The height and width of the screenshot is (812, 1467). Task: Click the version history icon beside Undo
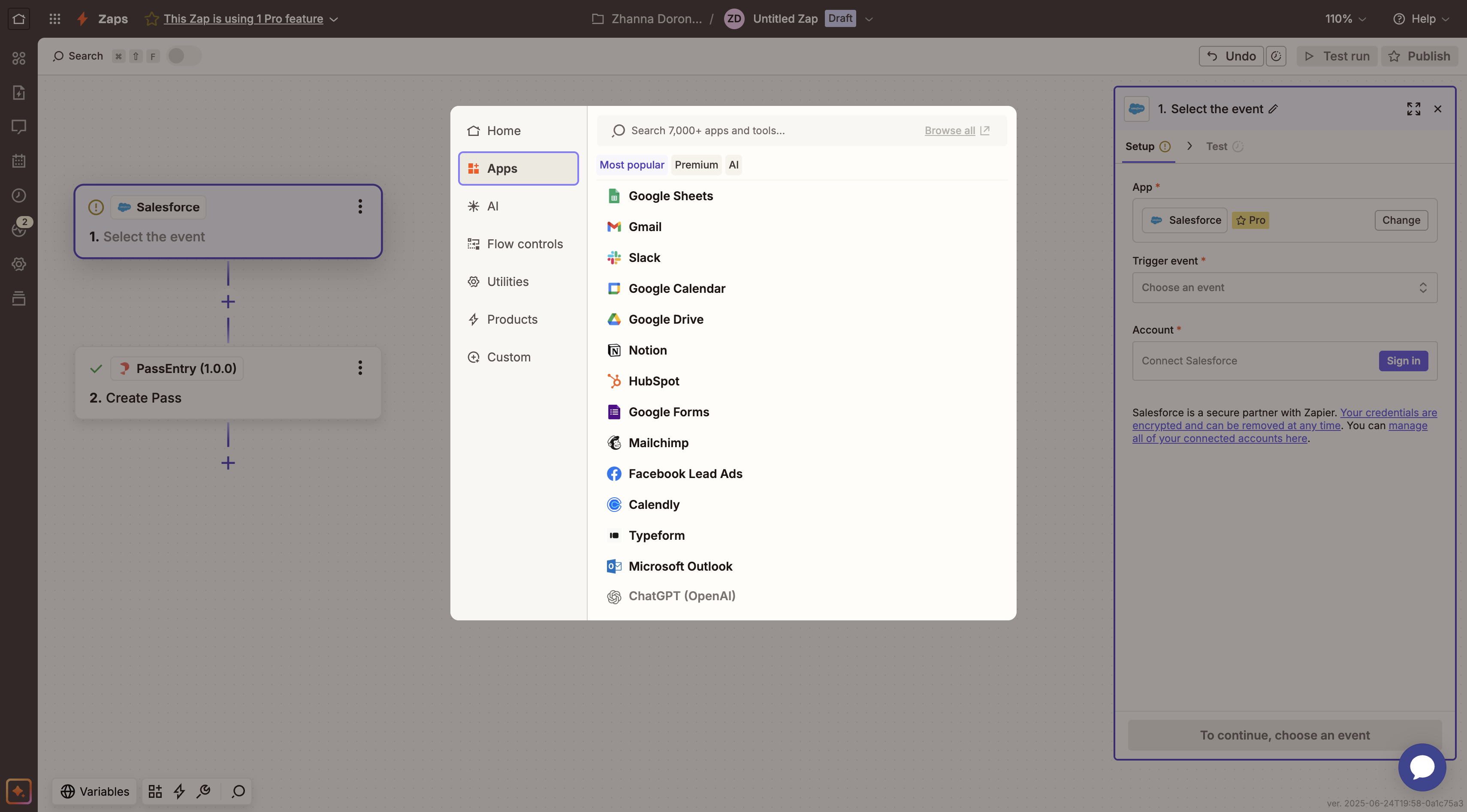point(1276,56)
